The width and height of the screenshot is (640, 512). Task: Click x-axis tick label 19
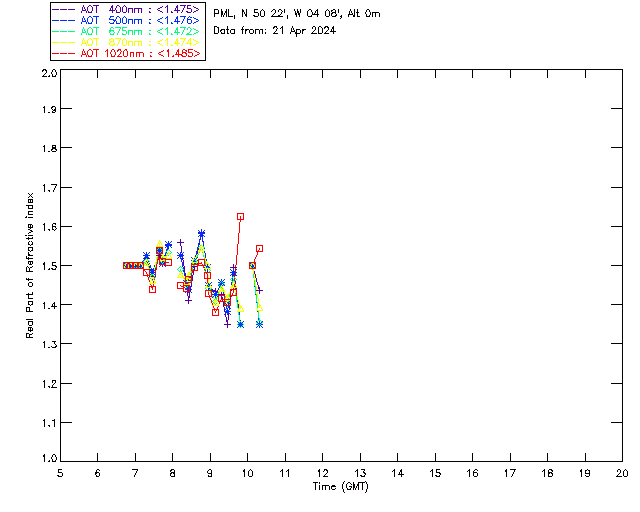[585, 473]
